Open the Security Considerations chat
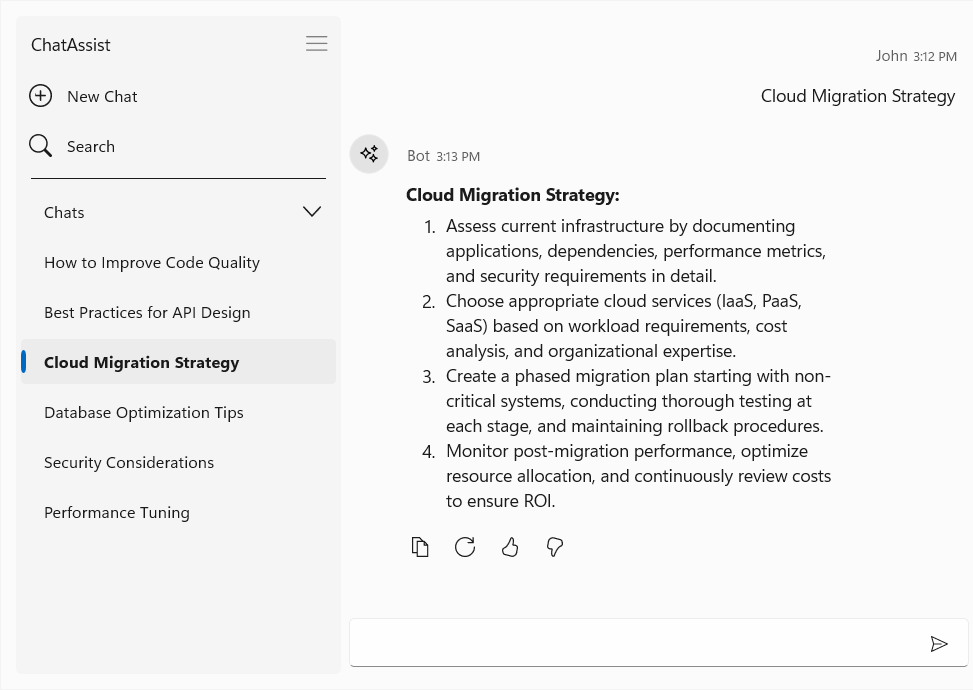973x690 pixels. (x=178, y=462)
